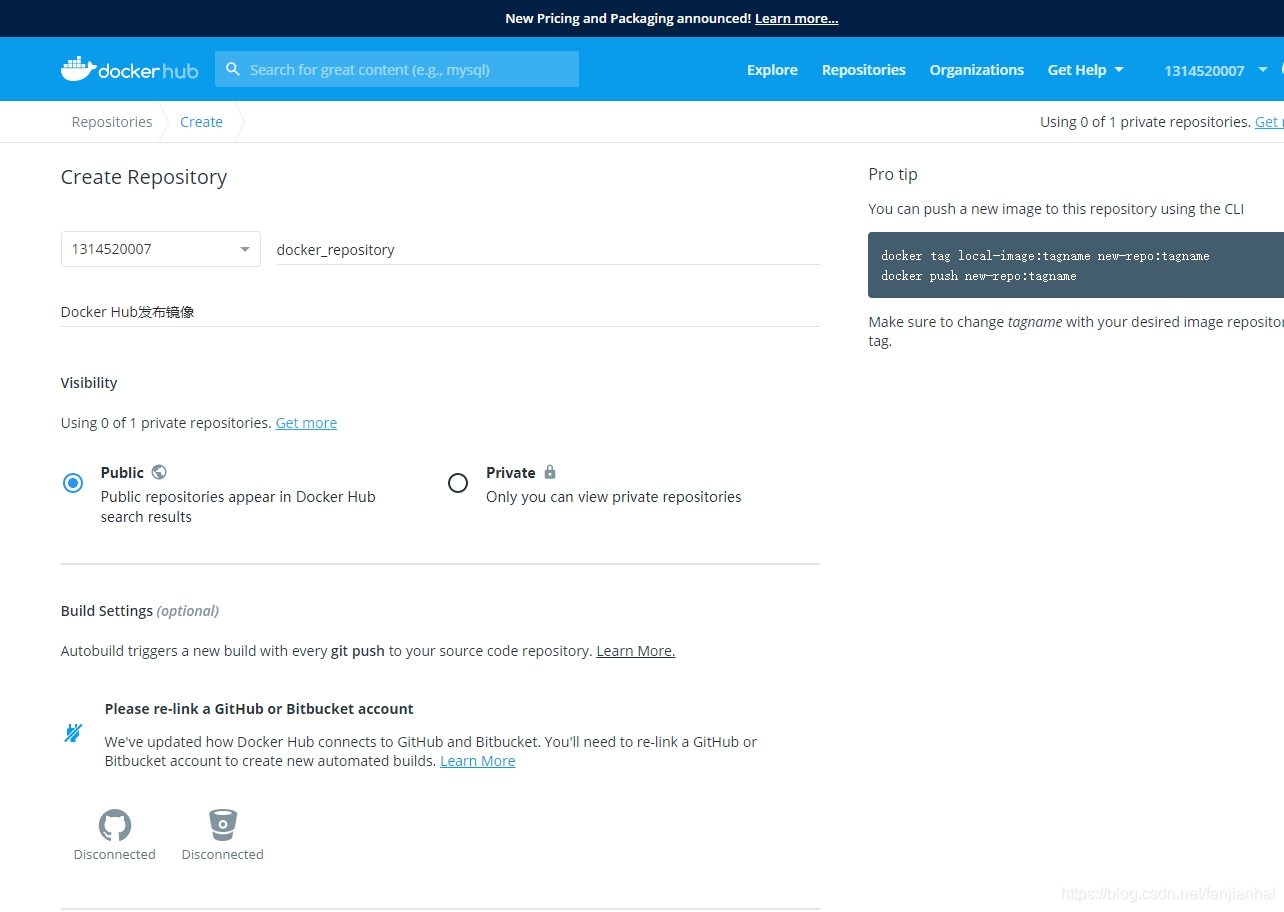1284x912 pixels.
Task: Click the search magnifier icon
Action: point(233,69)
